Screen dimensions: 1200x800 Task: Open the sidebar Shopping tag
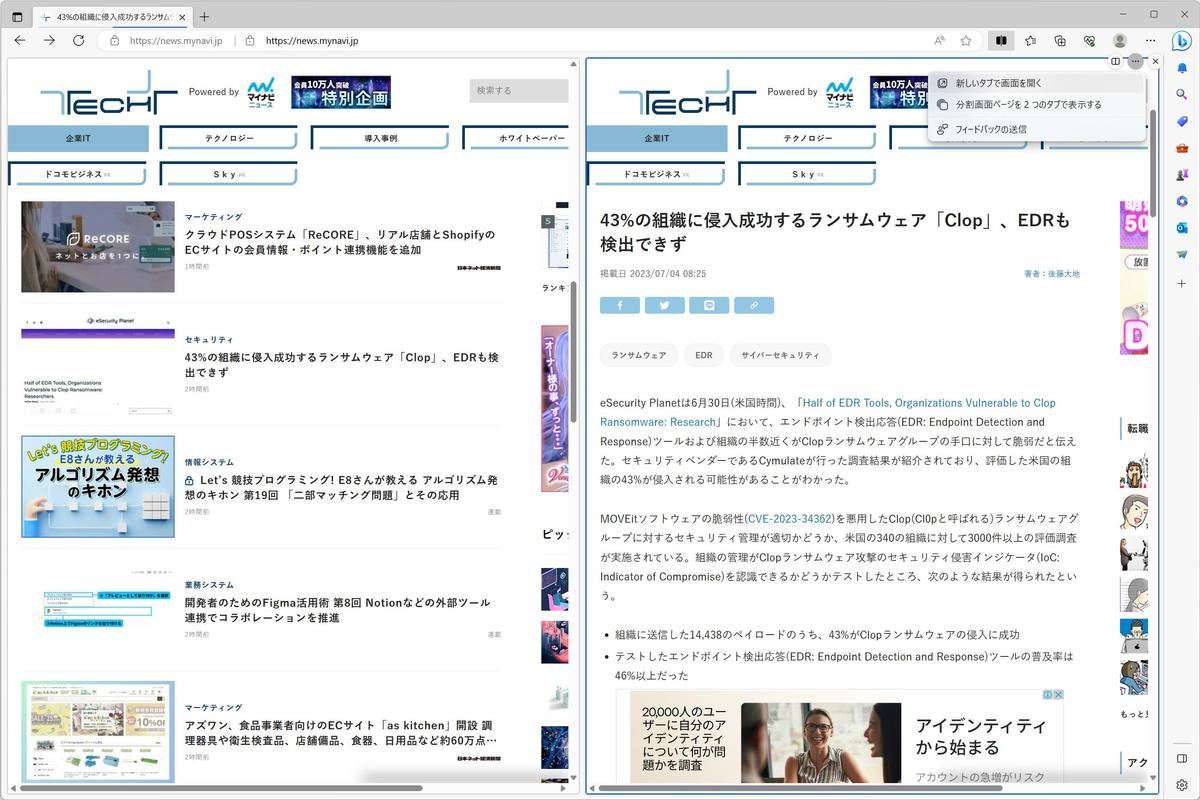[1181, 121]
